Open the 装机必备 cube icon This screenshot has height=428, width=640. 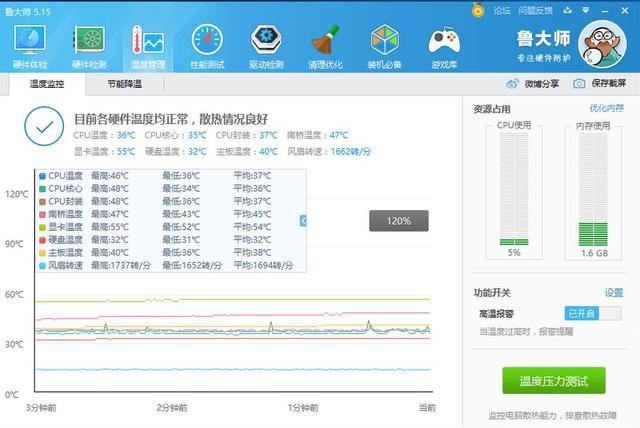(384, 46)
